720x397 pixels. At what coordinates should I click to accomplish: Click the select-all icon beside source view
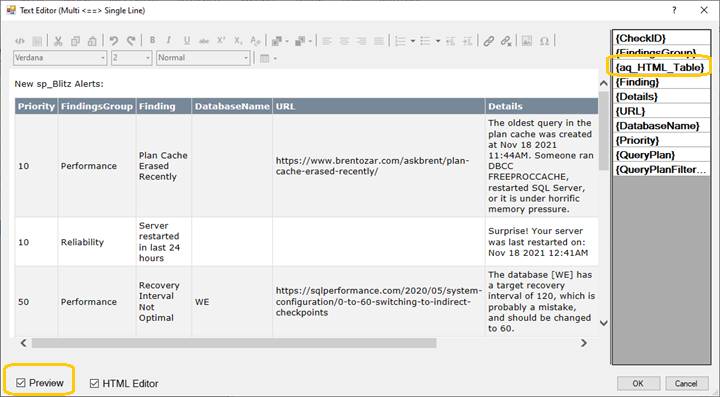point(37,41)
